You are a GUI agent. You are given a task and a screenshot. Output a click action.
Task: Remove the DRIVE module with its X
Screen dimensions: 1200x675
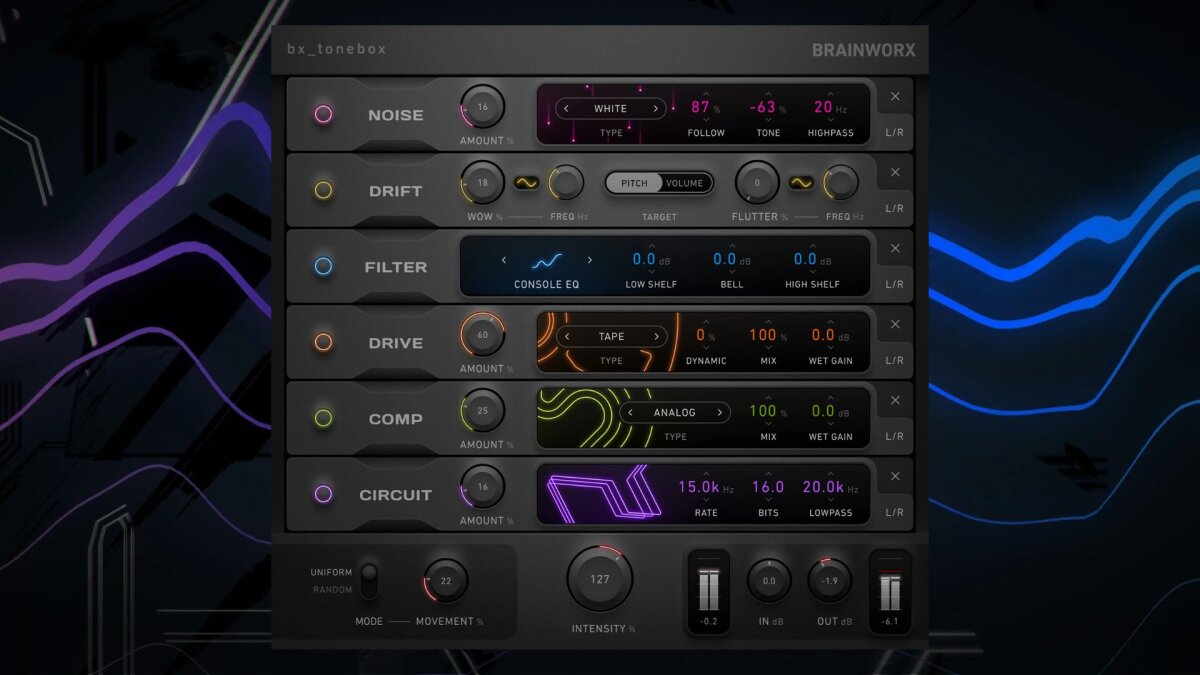pos(895,325)
